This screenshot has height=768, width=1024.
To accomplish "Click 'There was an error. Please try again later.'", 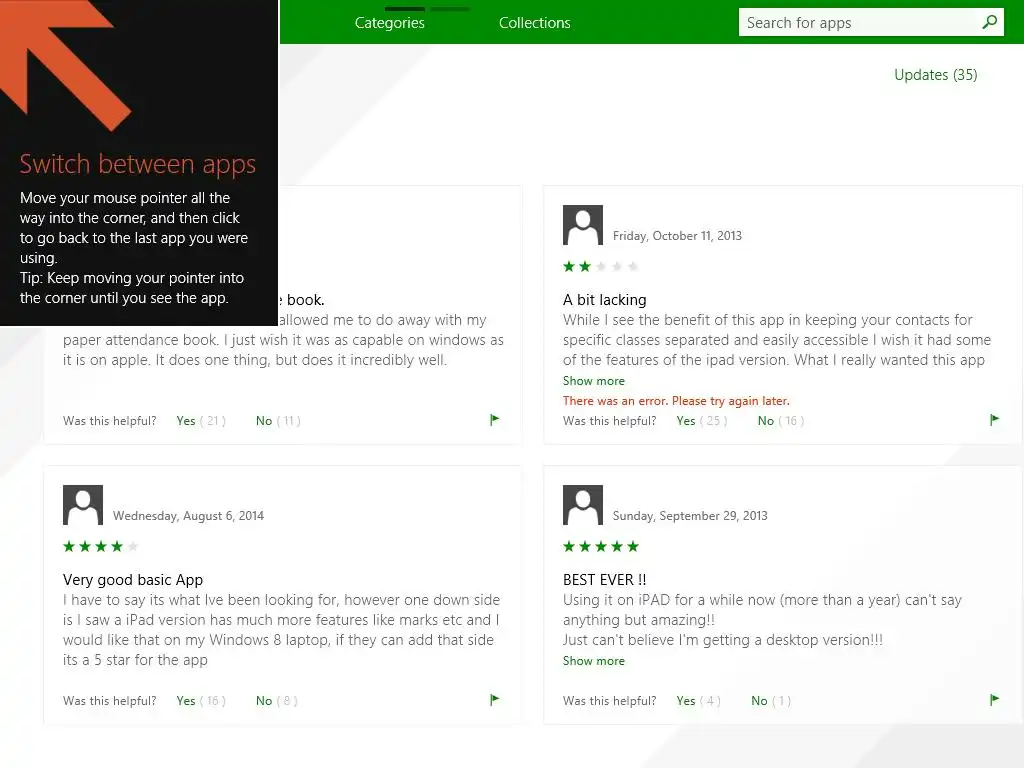I will (676, 401).
